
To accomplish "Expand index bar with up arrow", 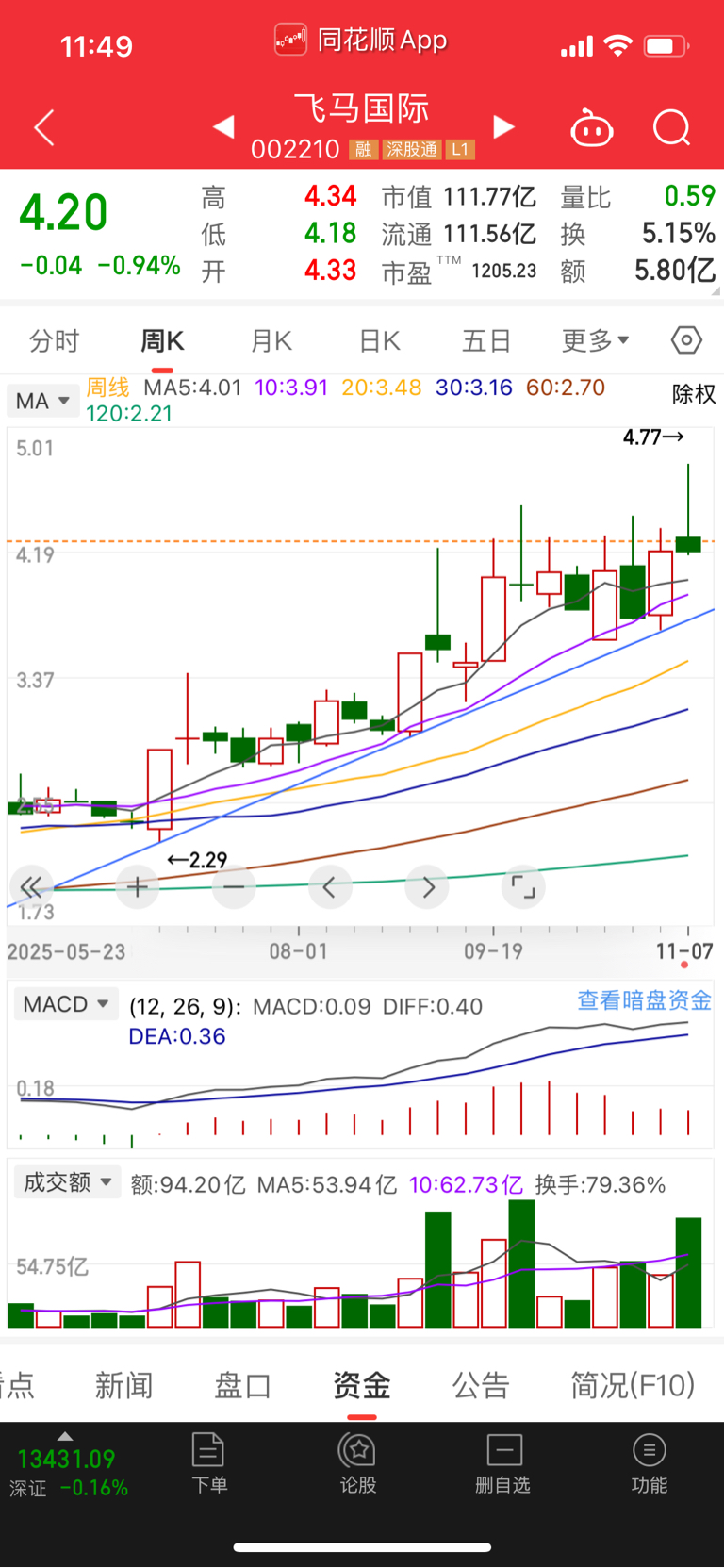I will point(65,1436).
